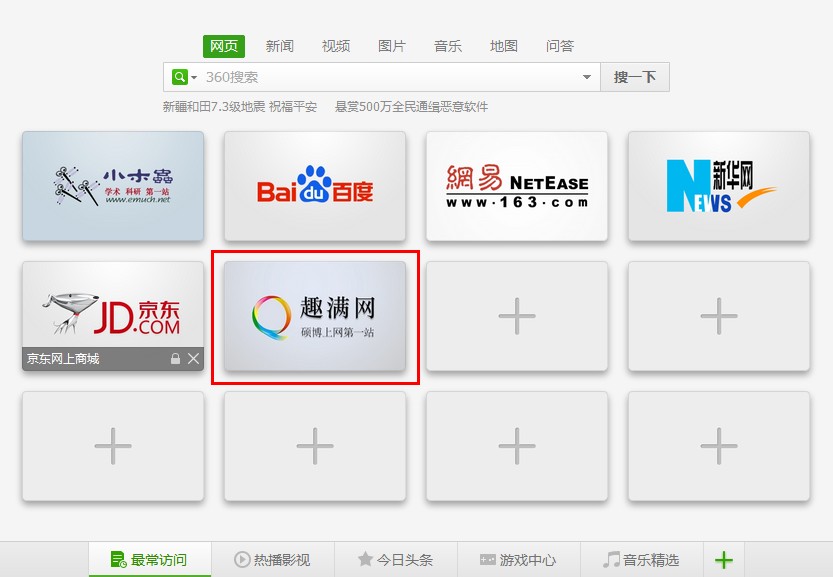Viewport: 833px width, 577px height.
Task: Open the Baidu 百度 site tile
Action: pos(315,186)
